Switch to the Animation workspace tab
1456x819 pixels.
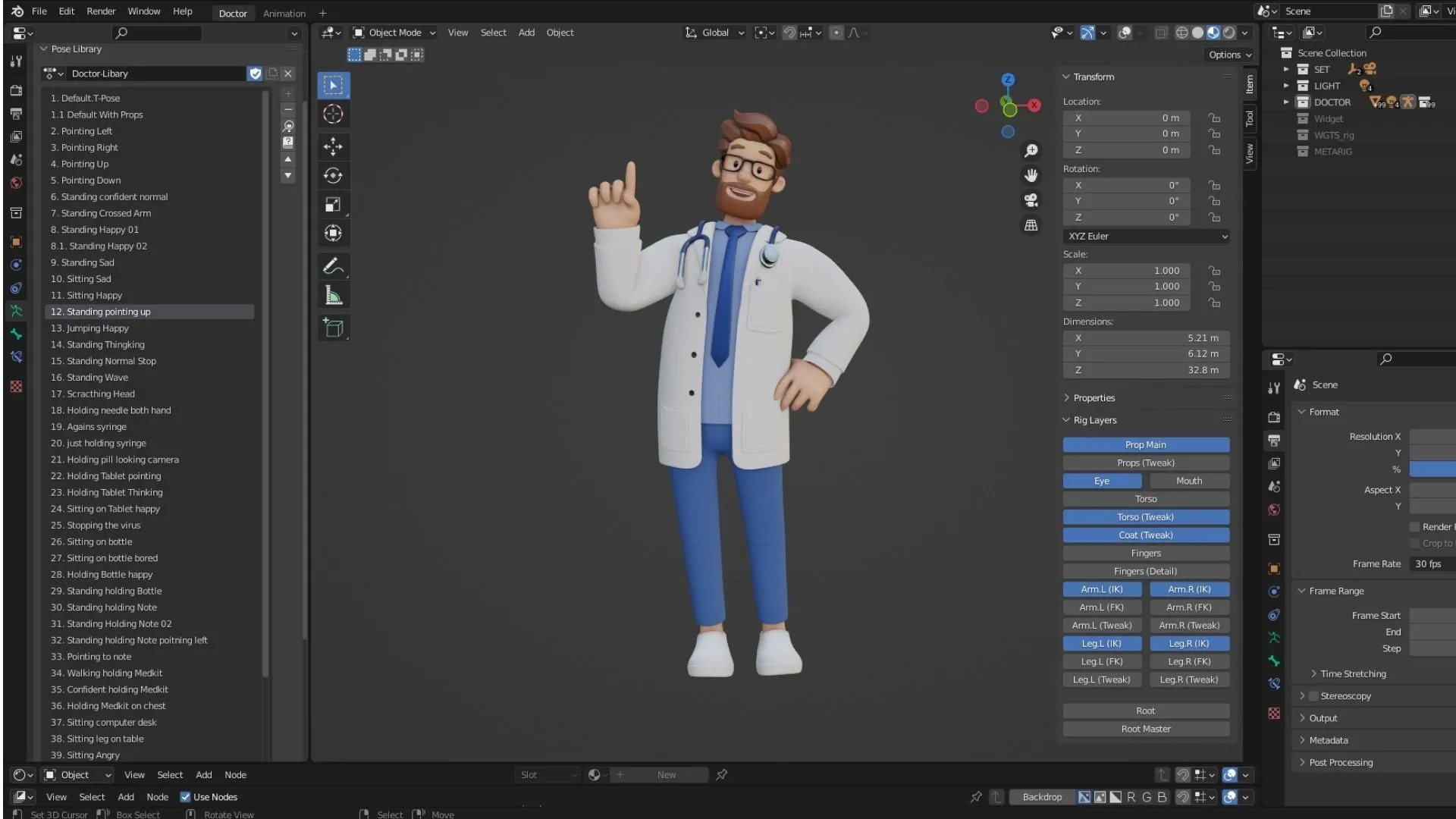point(284,13)
